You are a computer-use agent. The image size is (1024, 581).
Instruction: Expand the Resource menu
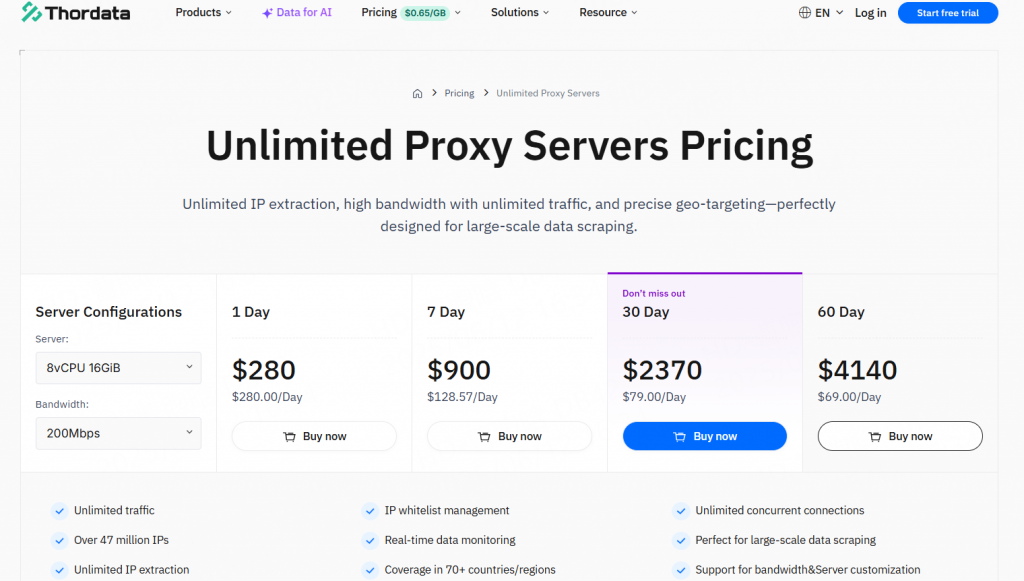tap(608, 12)
